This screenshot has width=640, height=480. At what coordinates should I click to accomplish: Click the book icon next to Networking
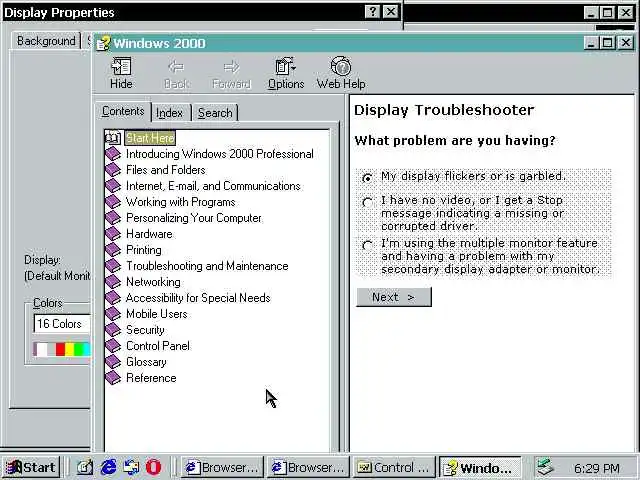coord(113,282)
